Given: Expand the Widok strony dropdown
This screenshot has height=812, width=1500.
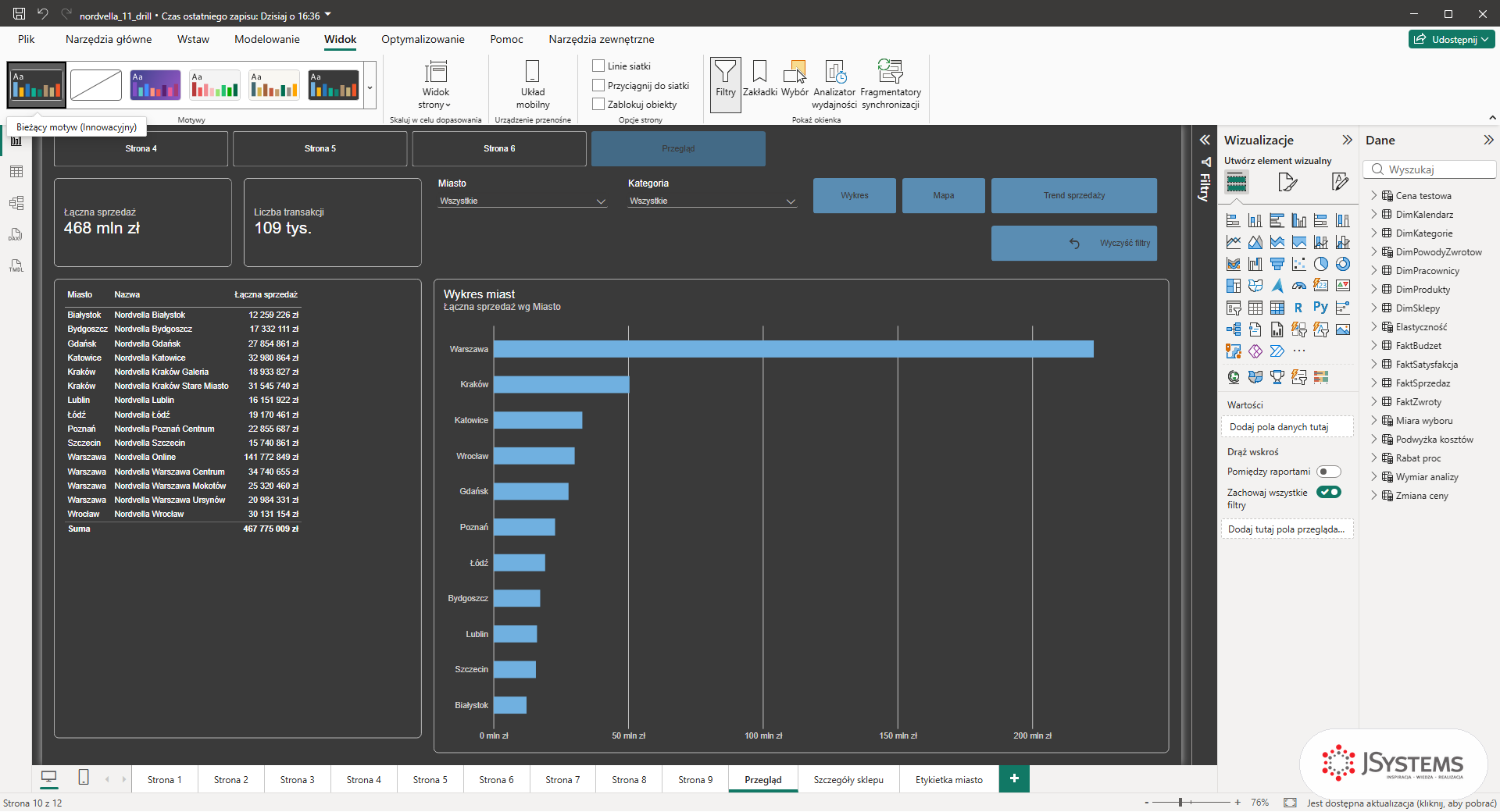Looking at the screenshot, I should point(435,85).
